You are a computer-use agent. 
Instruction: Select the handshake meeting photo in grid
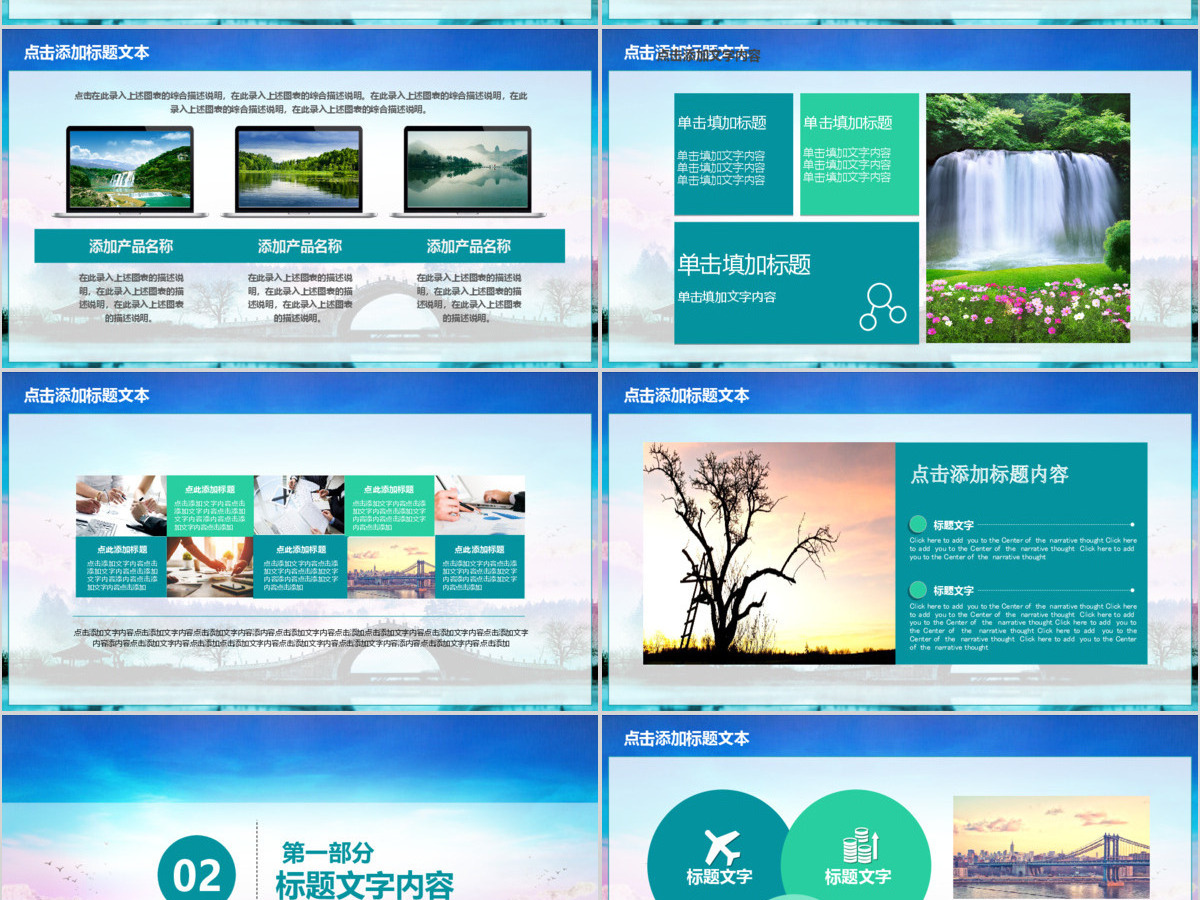click(x=121, y=505)
